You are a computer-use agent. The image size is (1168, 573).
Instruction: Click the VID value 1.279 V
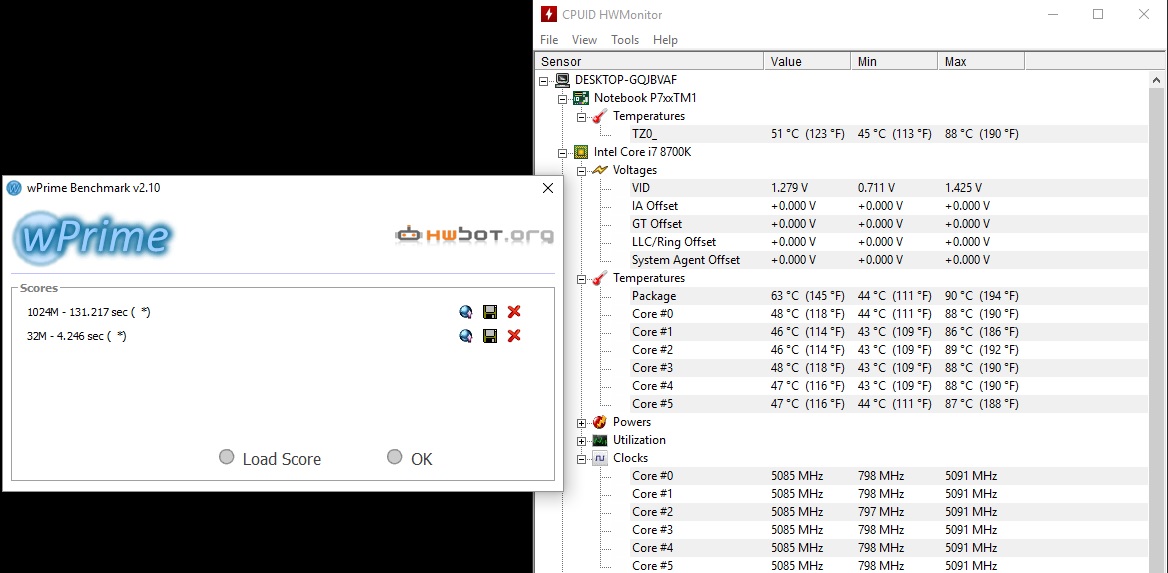pos(790,188)
